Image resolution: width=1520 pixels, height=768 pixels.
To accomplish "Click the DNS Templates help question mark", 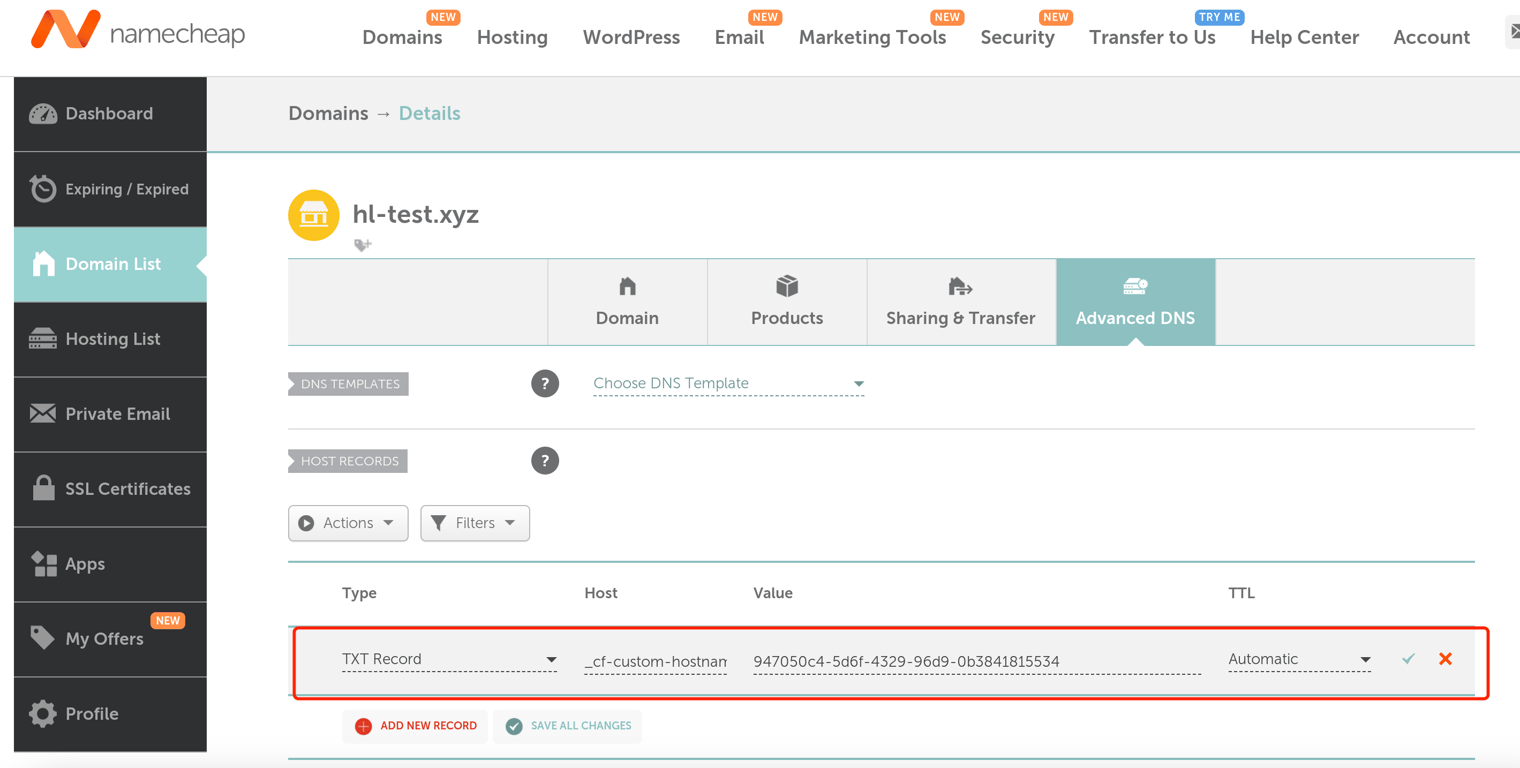I will click(545, 384).
